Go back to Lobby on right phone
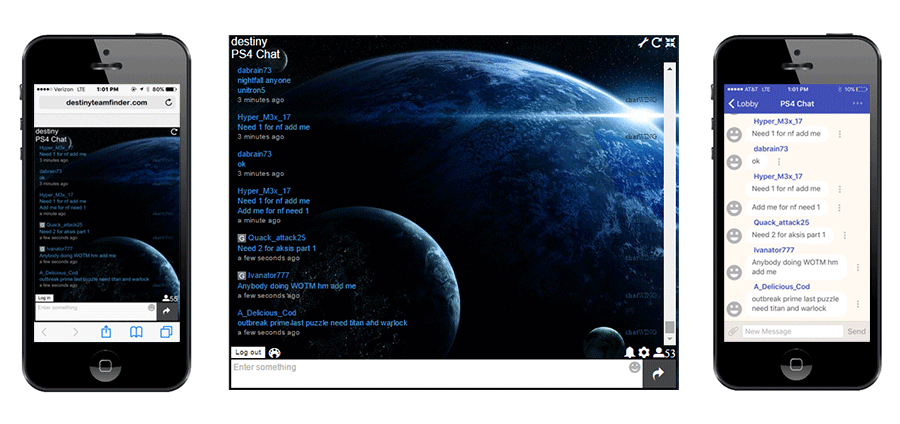The height and width of the screenshot is (424, 900). [743, 104]
